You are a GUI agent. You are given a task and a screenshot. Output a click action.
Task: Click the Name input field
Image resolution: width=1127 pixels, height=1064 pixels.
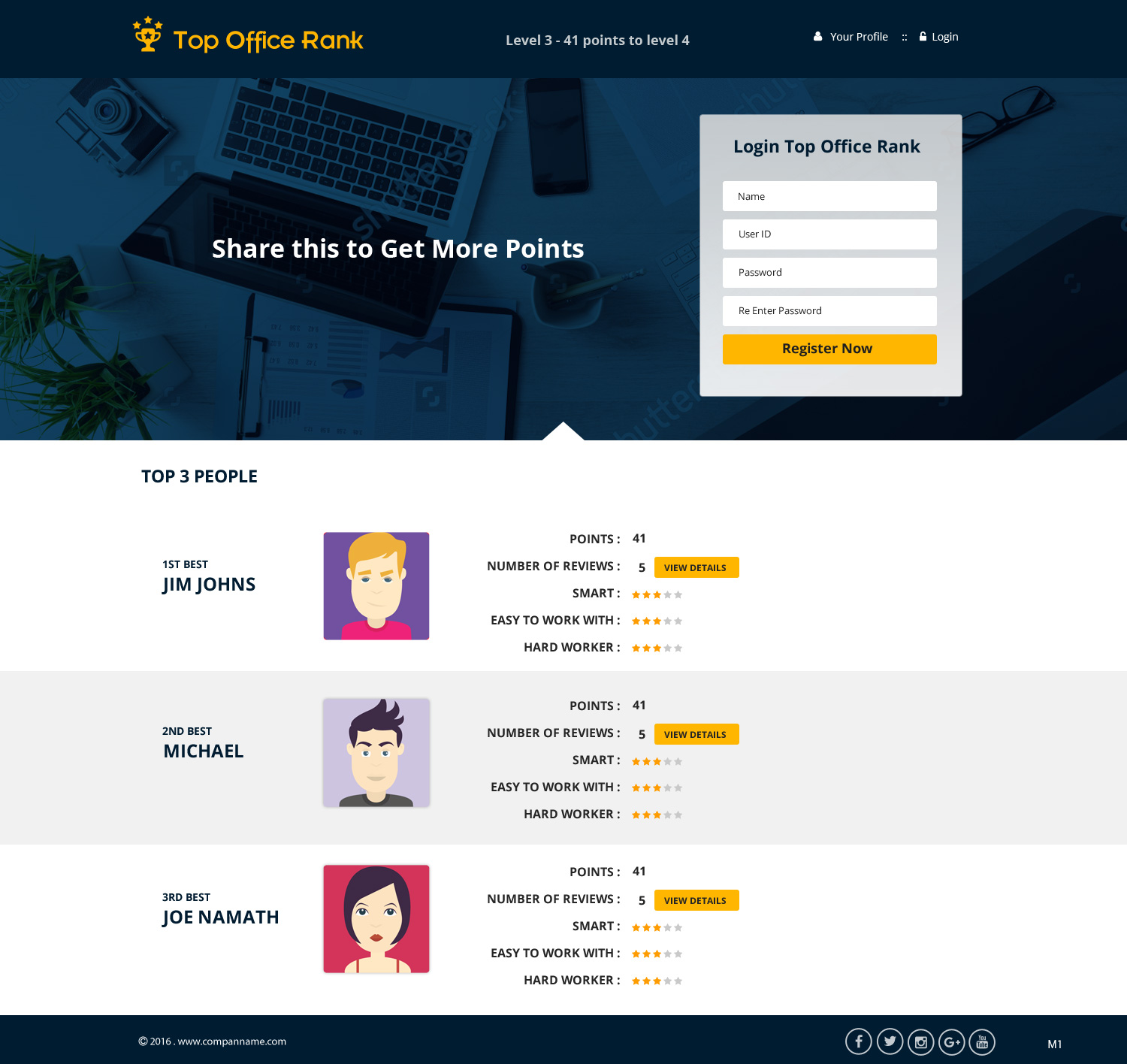[829, 196]
